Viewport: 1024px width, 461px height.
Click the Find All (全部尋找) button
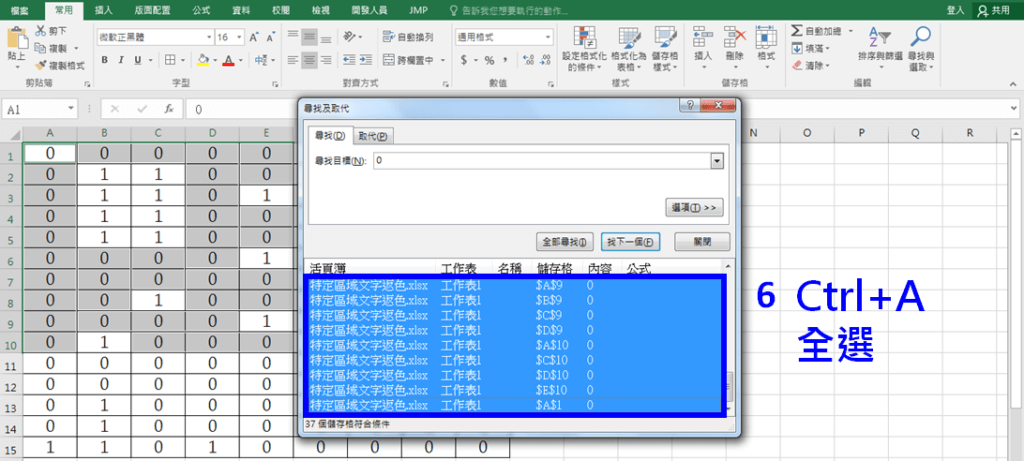click(x=566, y=242)
